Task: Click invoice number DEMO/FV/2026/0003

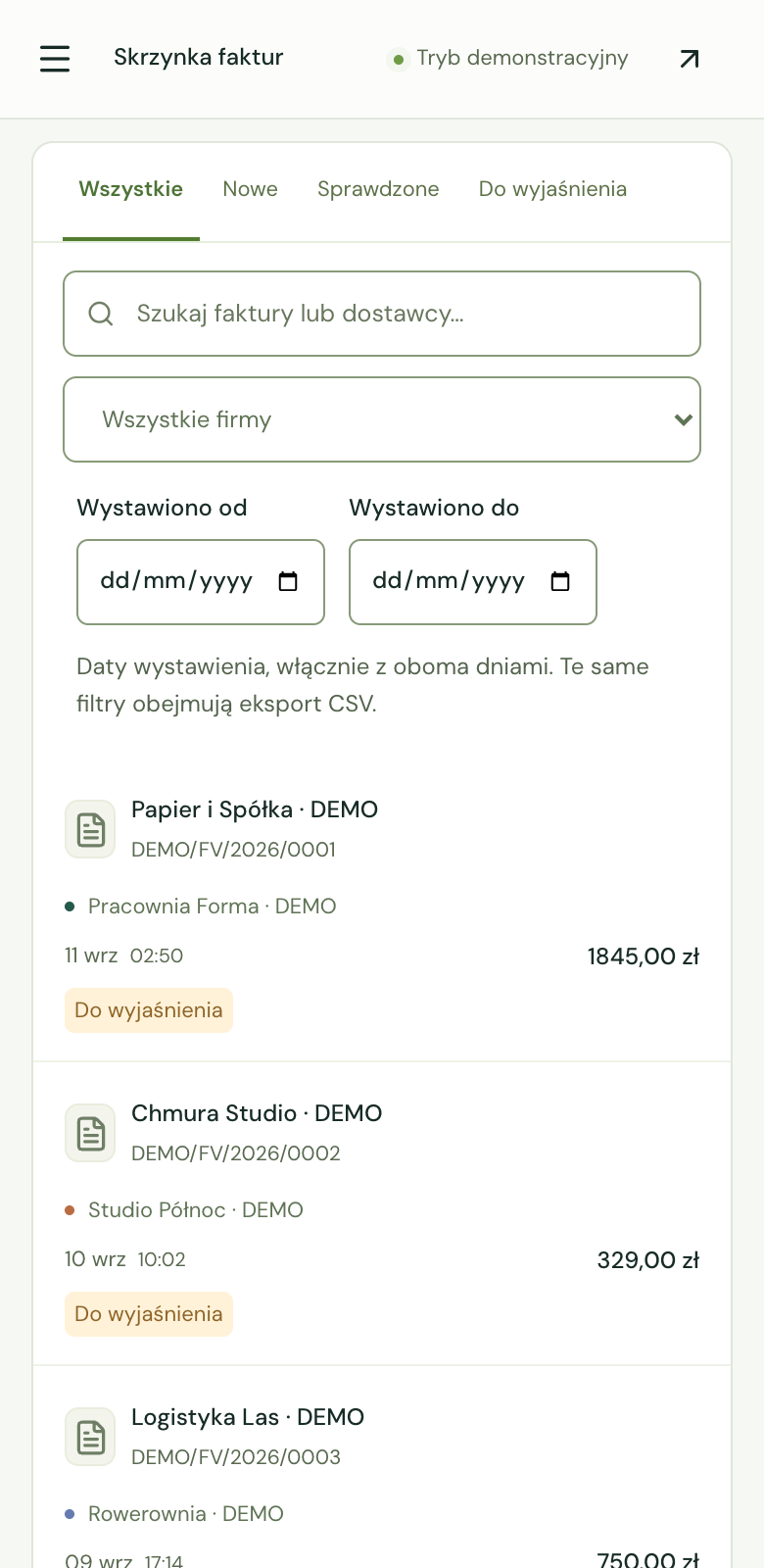Action: pos(236,1457)
